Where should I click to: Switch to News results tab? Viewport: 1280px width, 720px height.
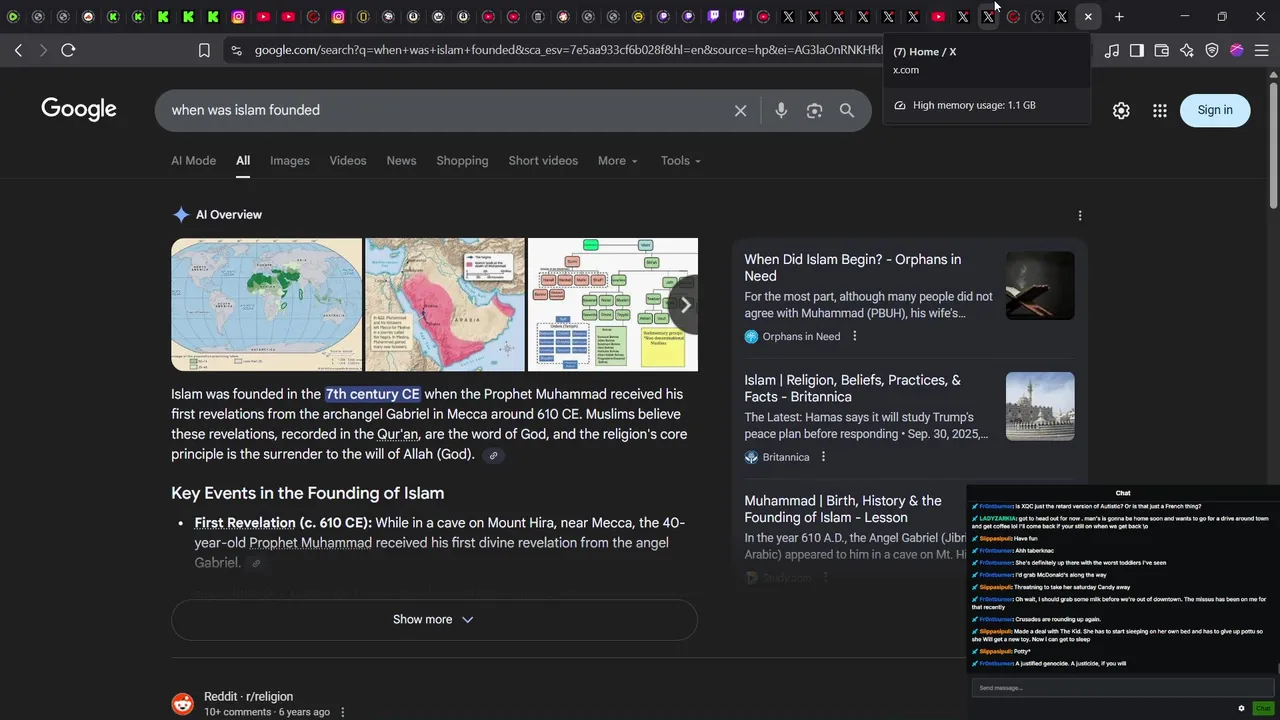[401, 161]
